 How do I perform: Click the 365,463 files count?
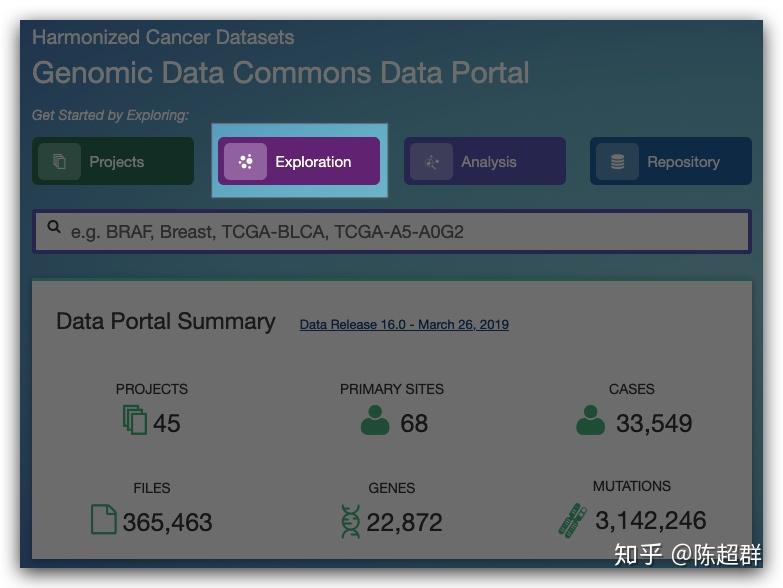[167, 522]
